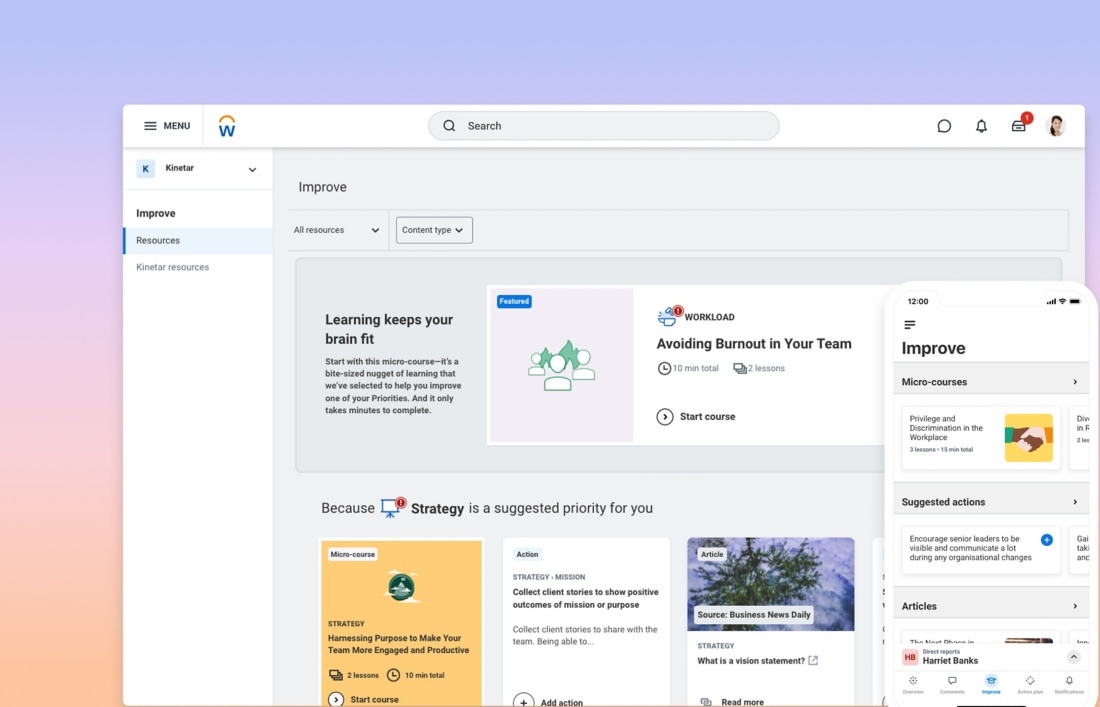Open the chat messages icon in header
This screenshot has height=707, width=1100.
pyautogui.click(x=944, y=126)
